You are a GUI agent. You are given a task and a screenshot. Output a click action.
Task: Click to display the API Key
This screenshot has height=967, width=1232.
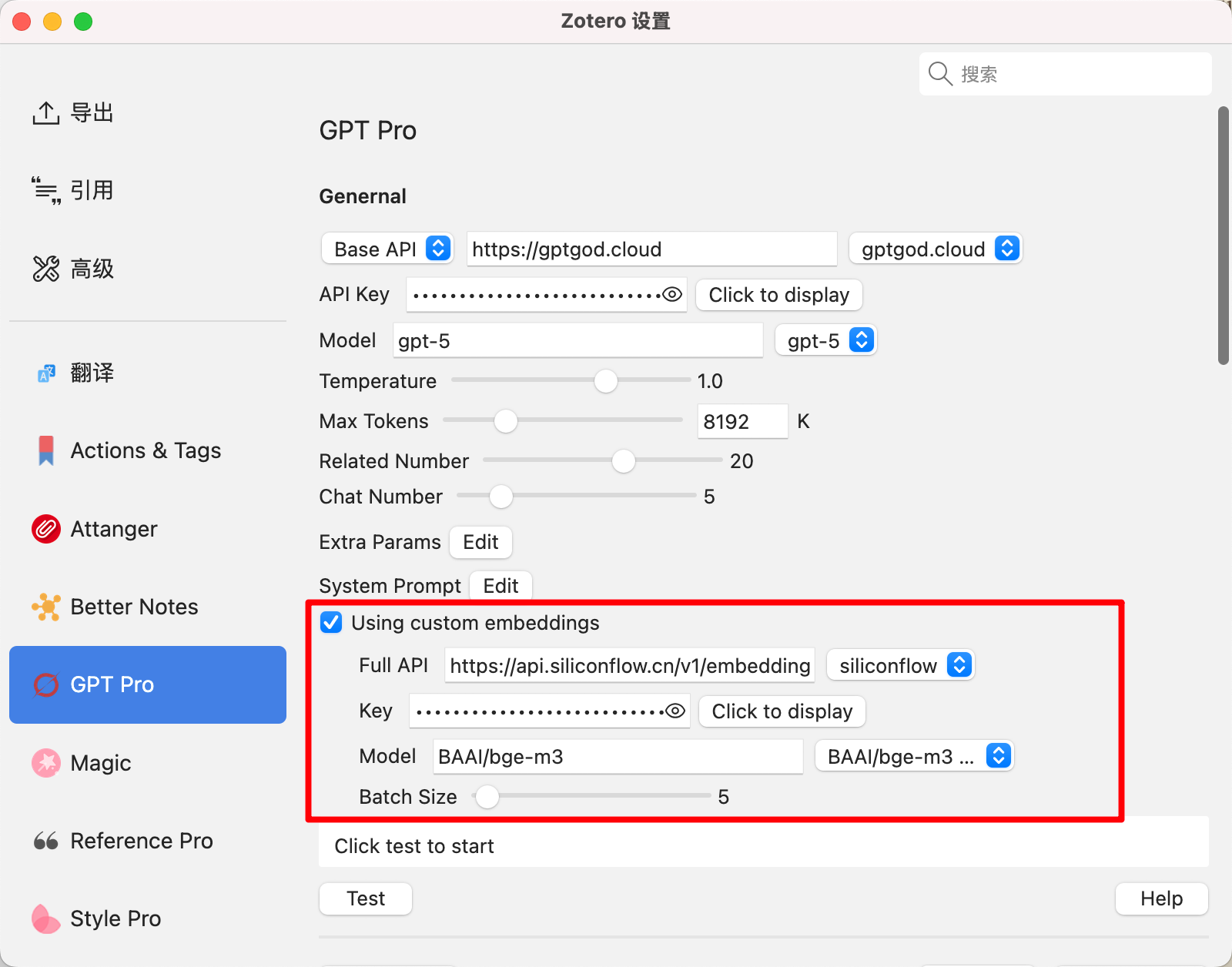pos(778,295)
